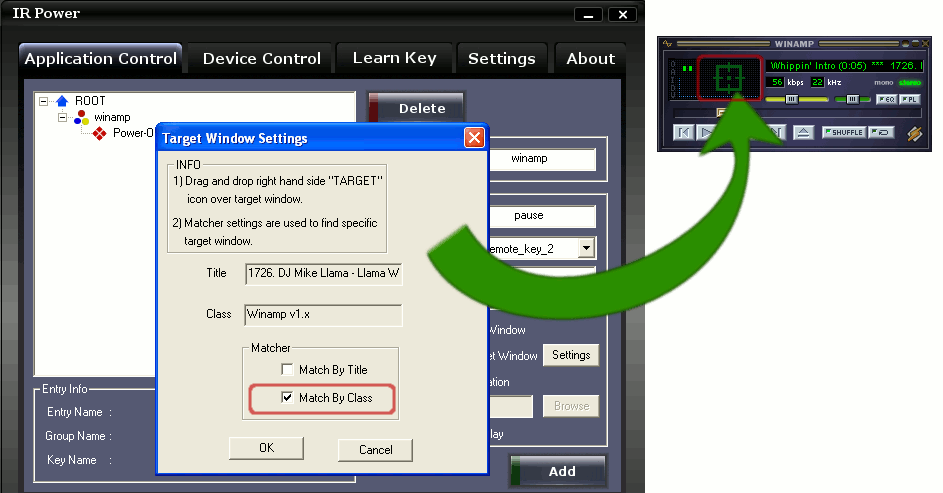Click Cancel in Target Window Settings
943x493 pixels.
coord(375,450)
